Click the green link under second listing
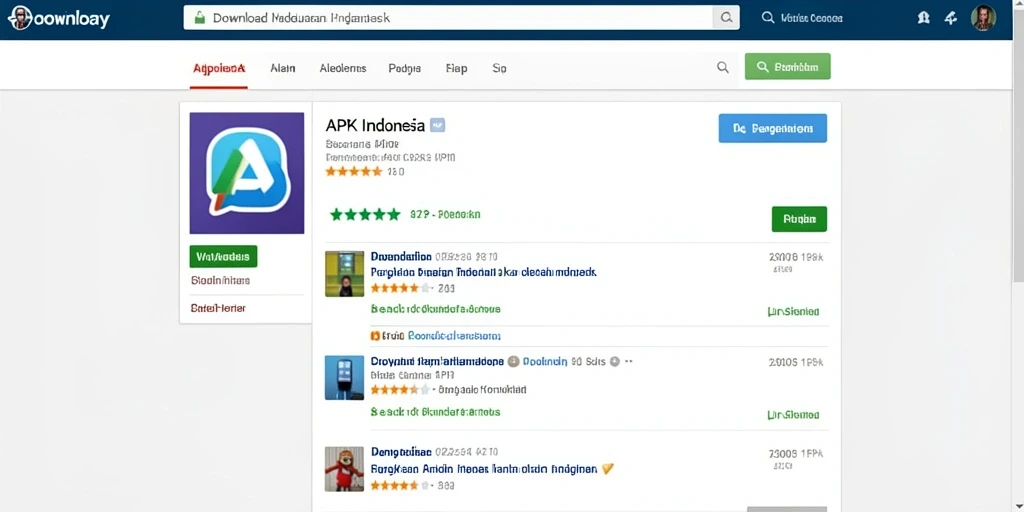 436,412
